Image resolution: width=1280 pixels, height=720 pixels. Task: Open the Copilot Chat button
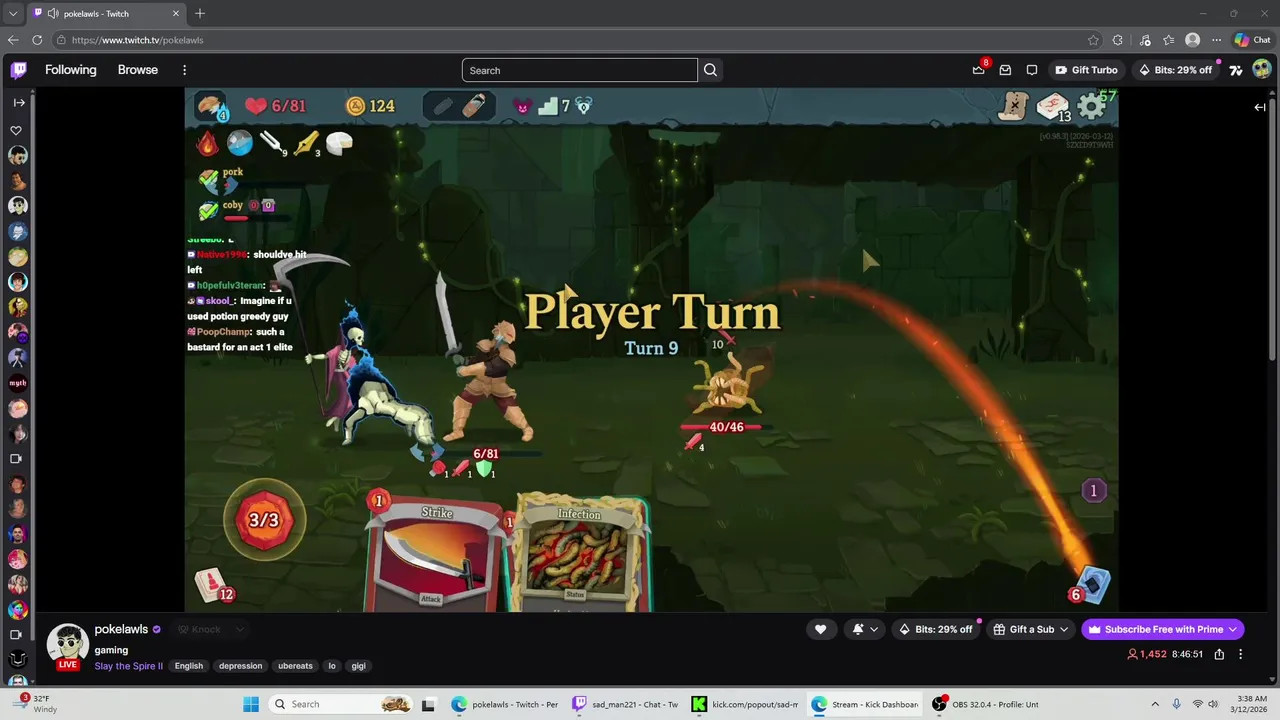(1252, 40)
